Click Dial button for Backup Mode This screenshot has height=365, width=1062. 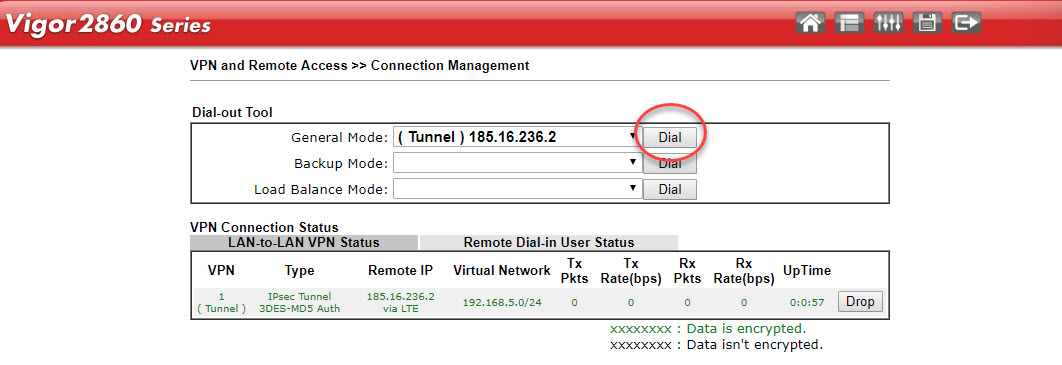669,163
